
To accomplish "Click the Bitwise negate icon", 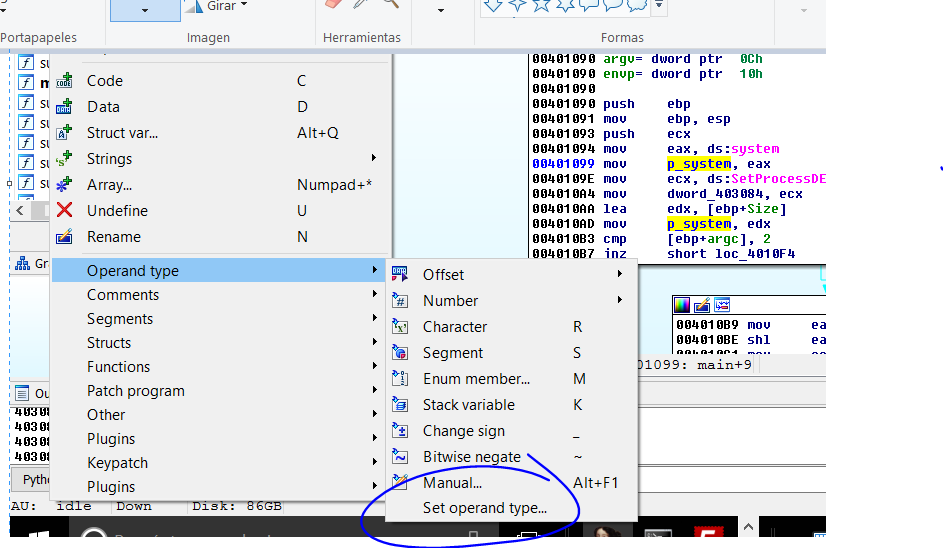I will point(401,457).
